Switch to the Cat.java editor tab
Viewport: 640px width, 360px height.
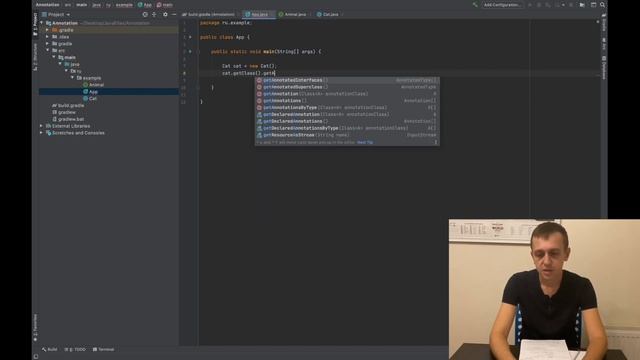point(328,14)
